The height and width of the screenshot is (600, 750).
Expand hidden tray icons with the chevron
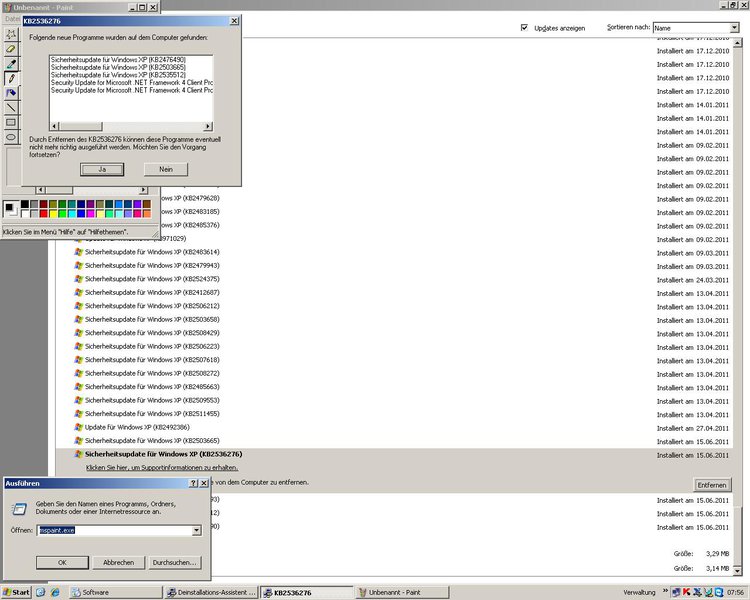click(x=665, y=591)
